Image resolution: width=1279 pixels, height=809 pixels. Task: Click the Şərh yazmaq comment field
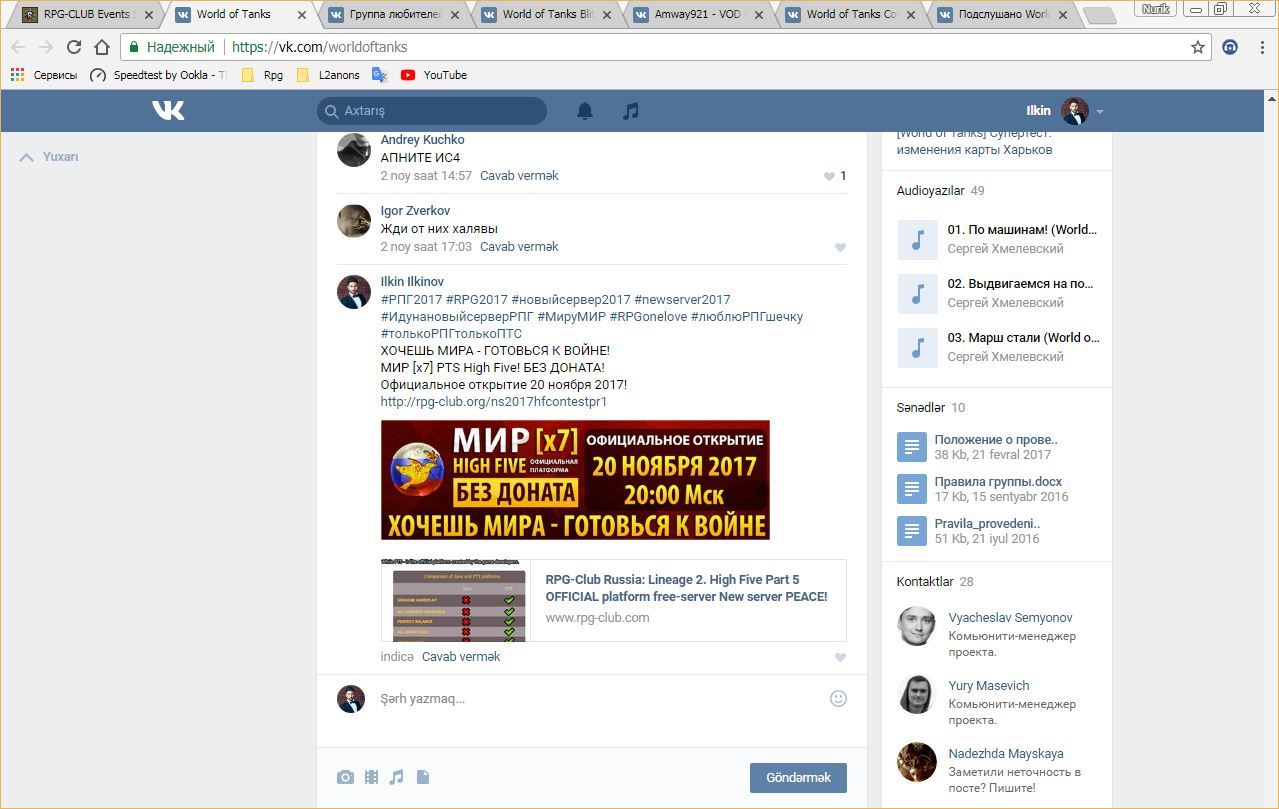click(595, 698)
